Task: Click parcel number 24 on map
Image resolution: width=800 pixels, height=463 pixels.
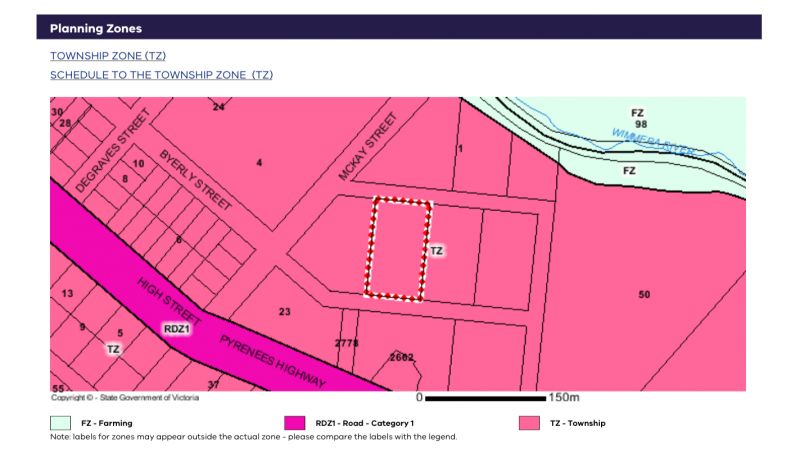Action: 218,107
